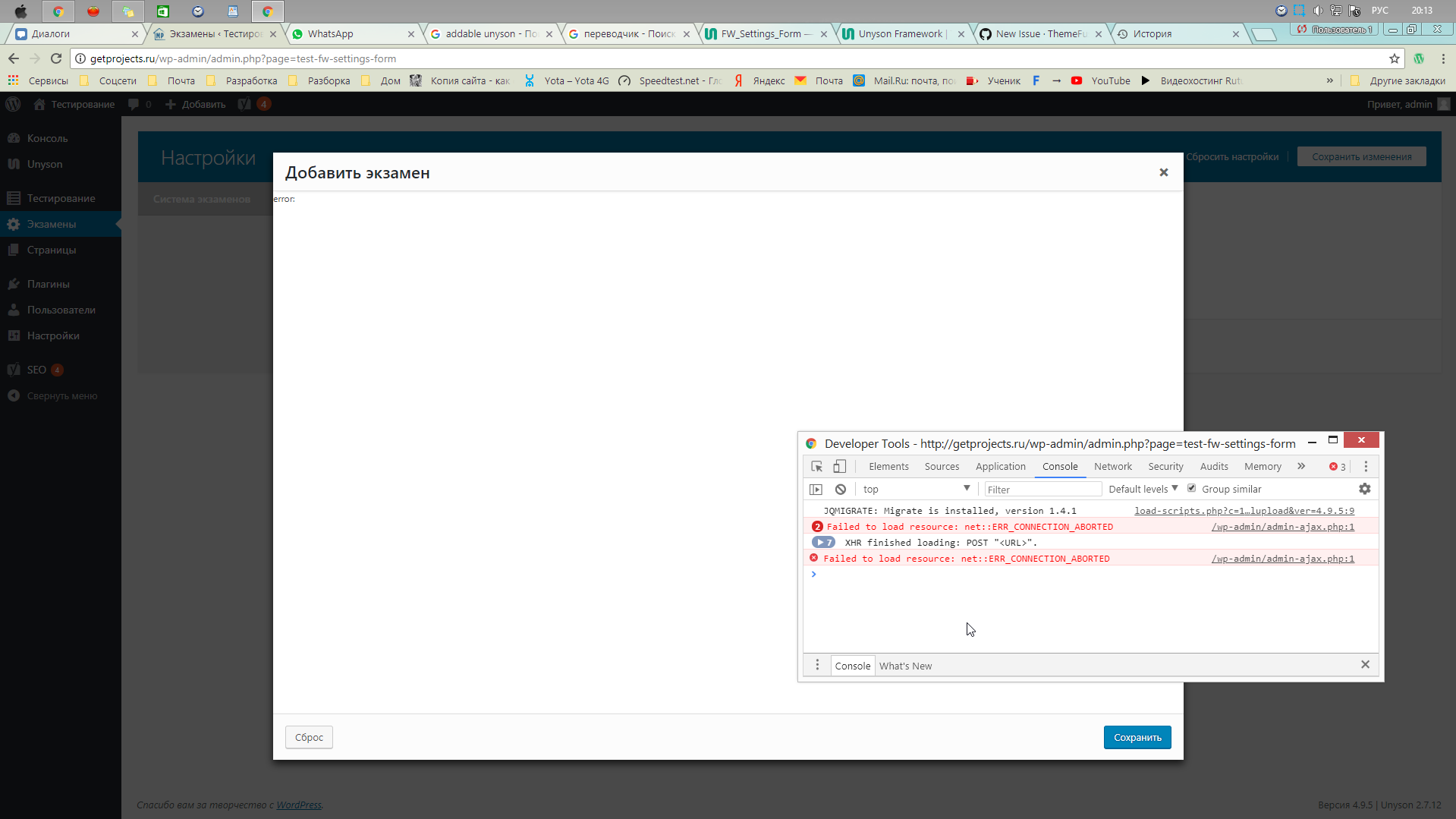
Task: Clear the console with the ban icon
Action: point(841,490)
